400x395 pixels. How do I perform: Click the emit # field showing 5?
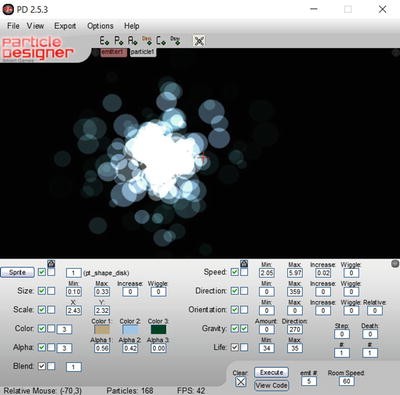[x=309, y=381]
